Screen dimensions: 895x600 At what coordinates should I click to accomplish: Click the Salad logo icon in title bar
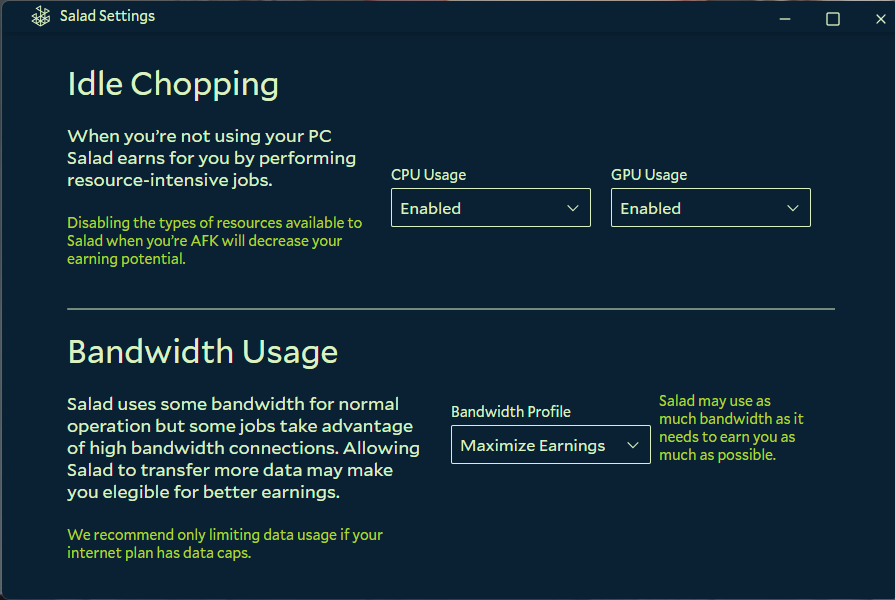click(x=41, y=17)
